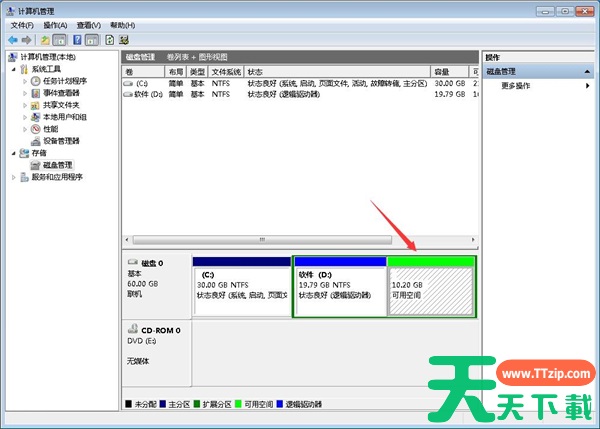The width and height of the screenshot is (600, 429).
Task: Open the 操作(A) menu
Action: (55, 24)
